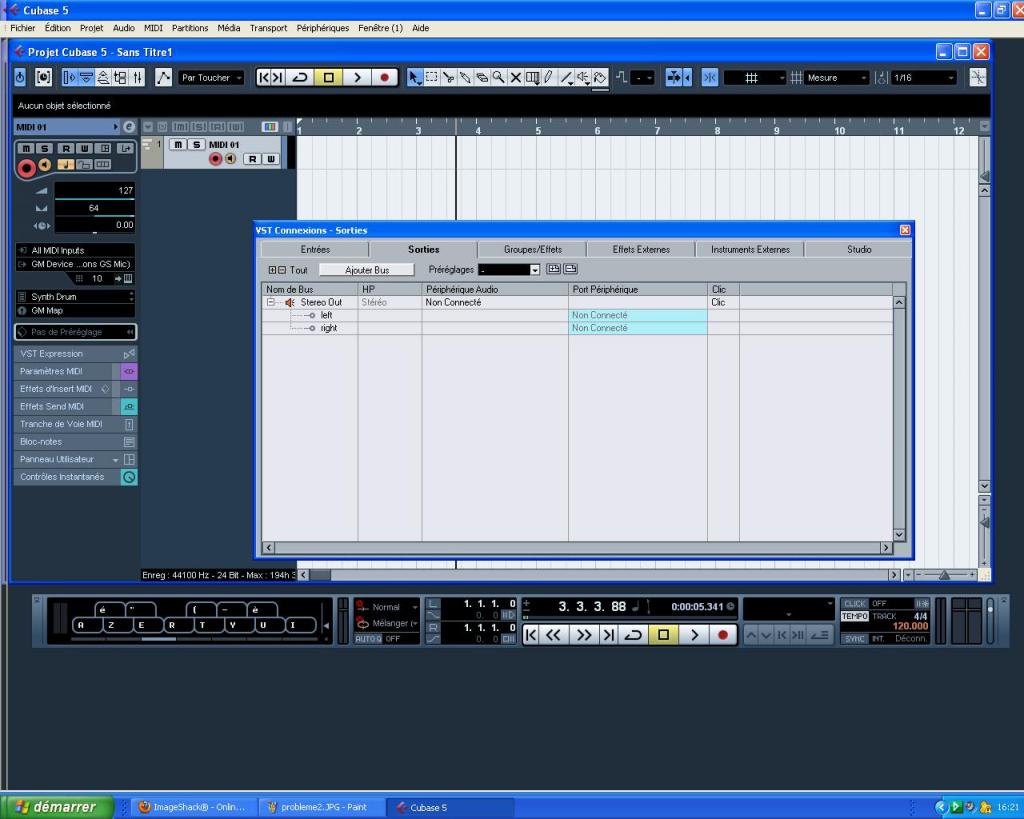Switch to the Studio tab

click(859, 249)
